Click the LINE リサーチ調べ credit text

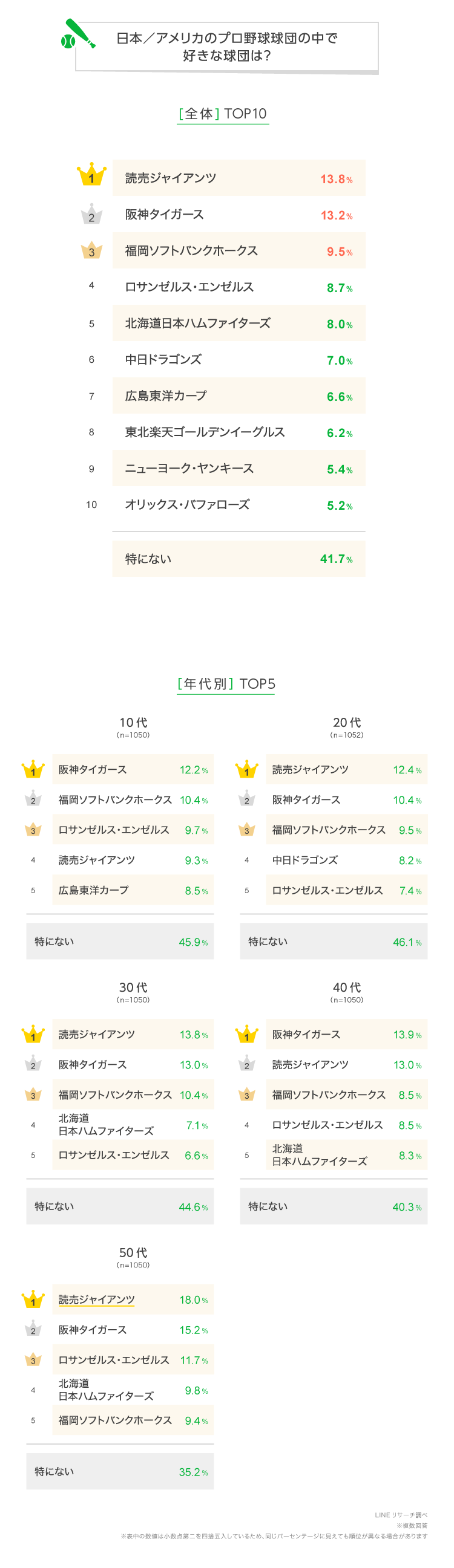(x=400, y=1515)
